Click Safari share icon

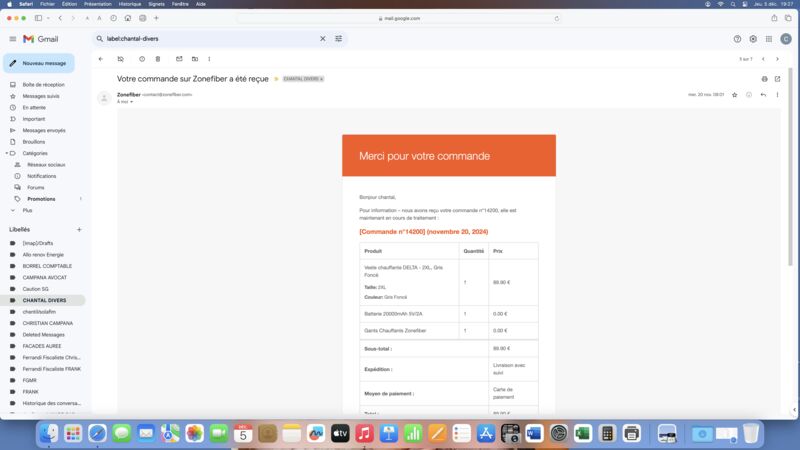(774, 18)
